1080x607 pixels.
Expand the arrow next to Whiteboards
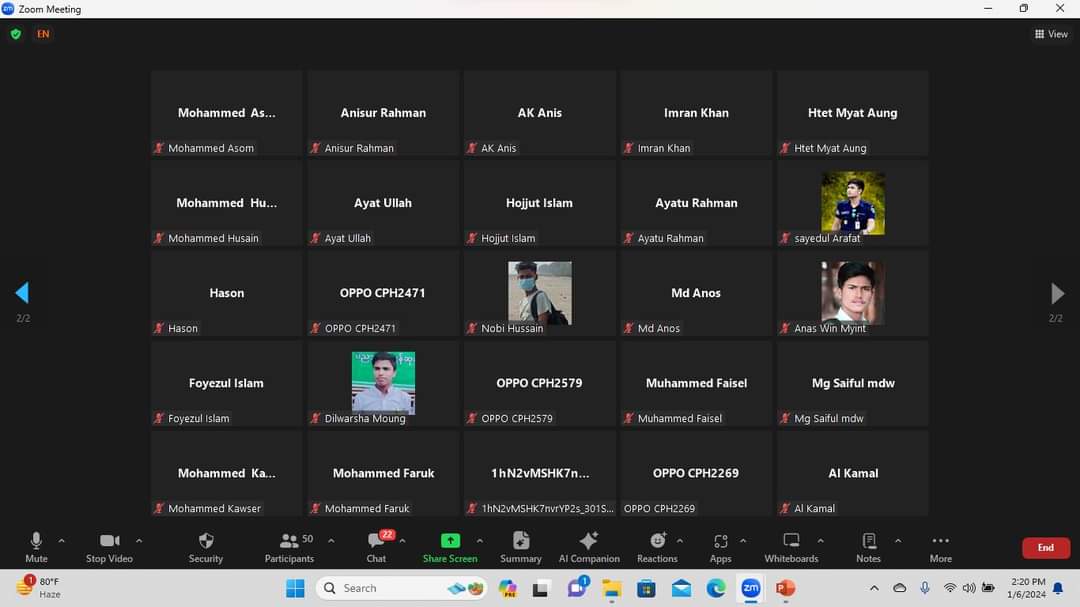pos(820,541)
